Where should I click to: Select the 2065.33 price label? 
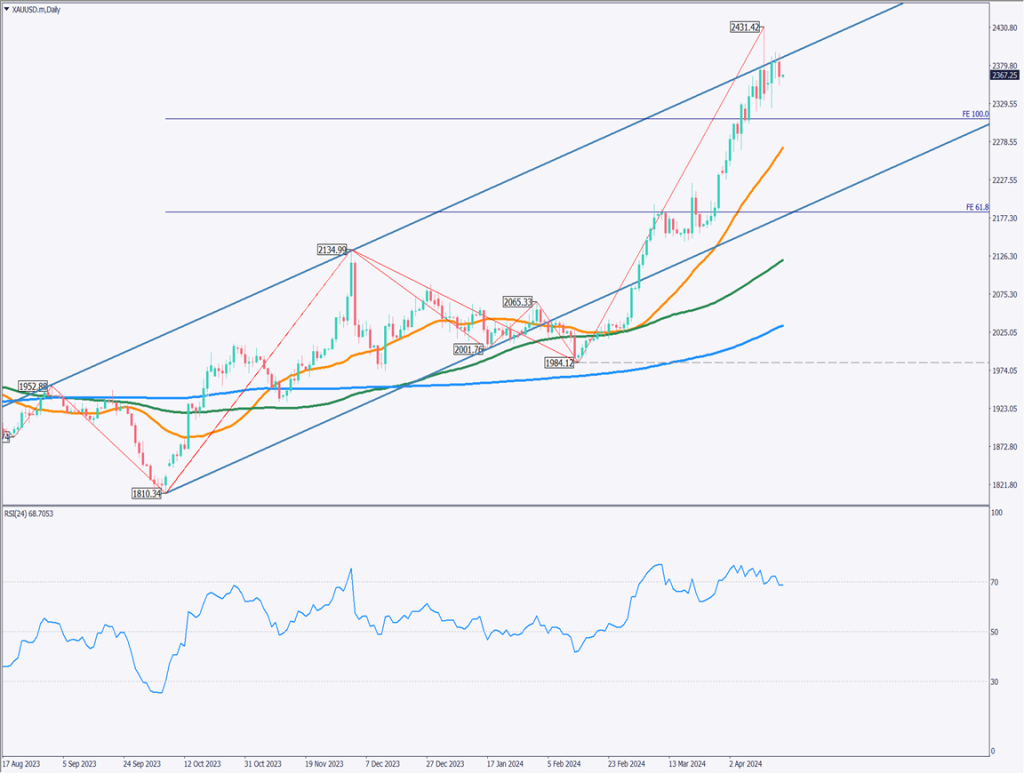click(518, 302)
